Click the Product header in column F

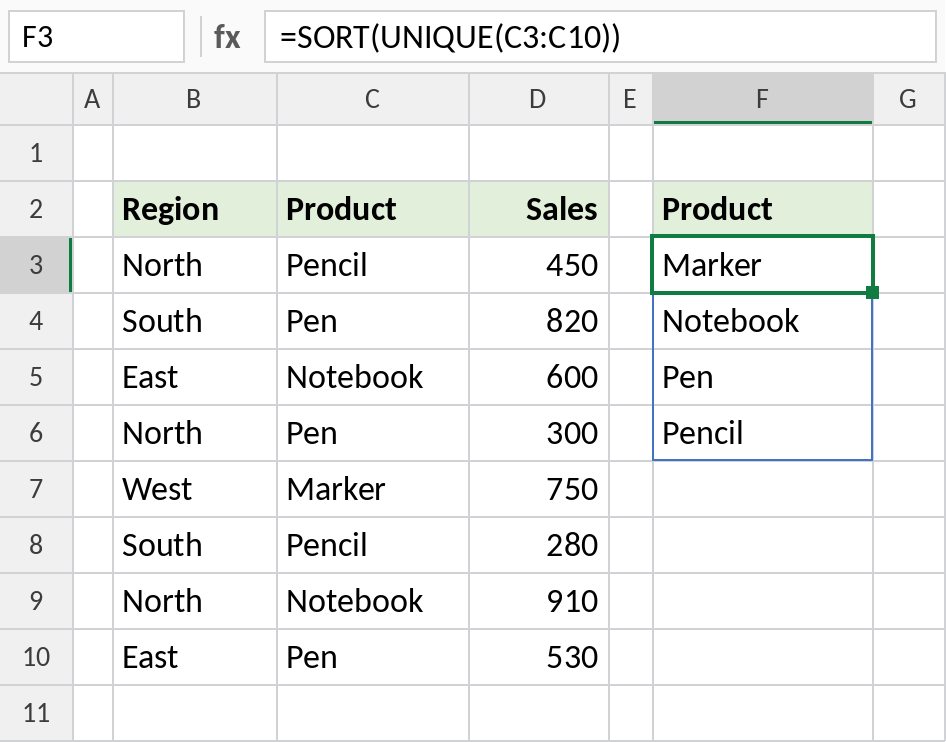763,209
